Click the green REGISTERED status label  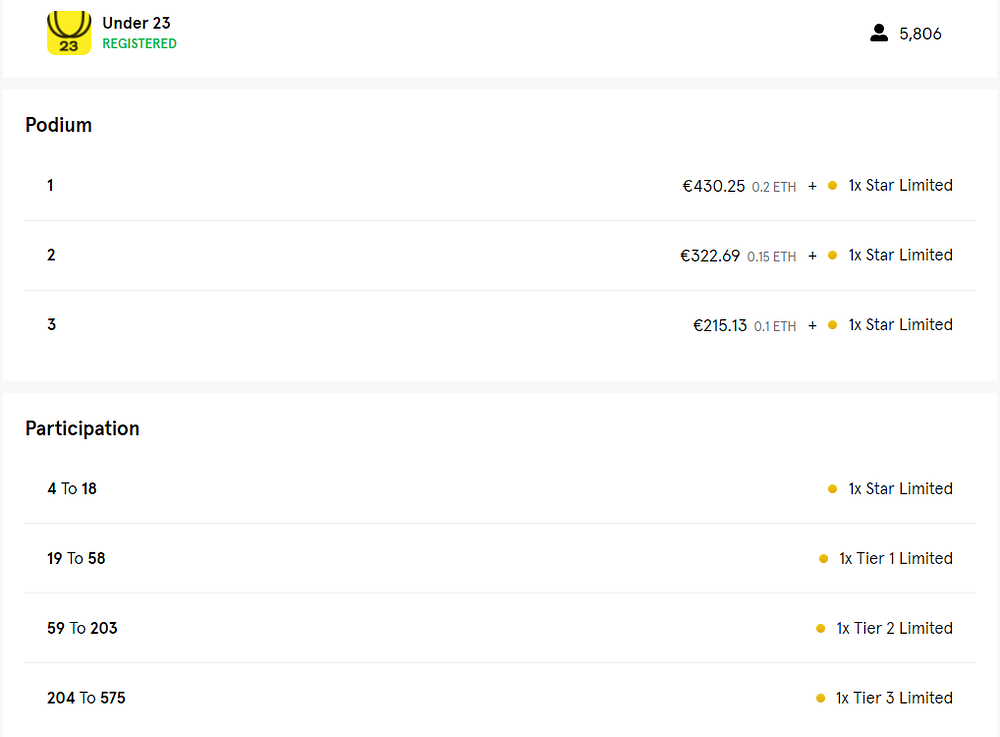pos(140,43)
